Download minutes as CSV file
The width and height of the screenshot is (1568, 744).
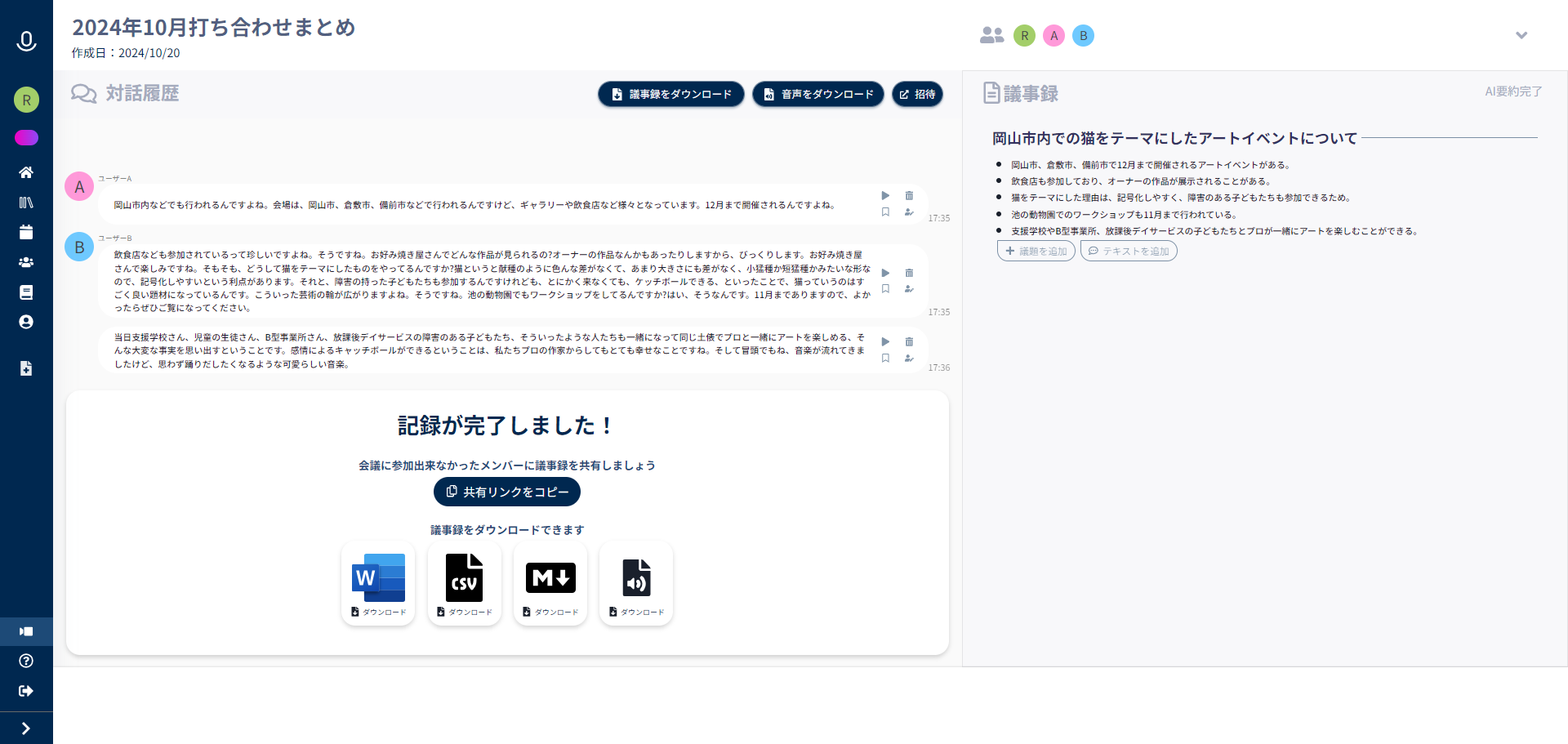[x=464, y=583]
